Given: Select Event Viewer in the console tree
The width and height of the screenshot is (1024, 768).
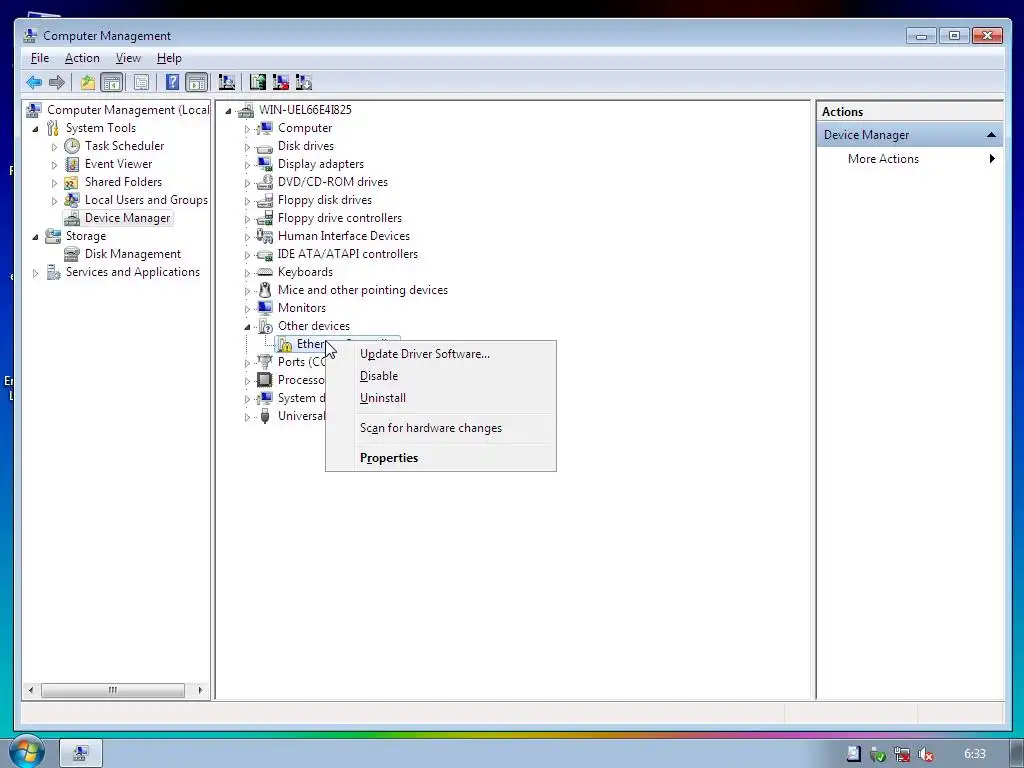Looking at the screenshot, I should (118, 164).
